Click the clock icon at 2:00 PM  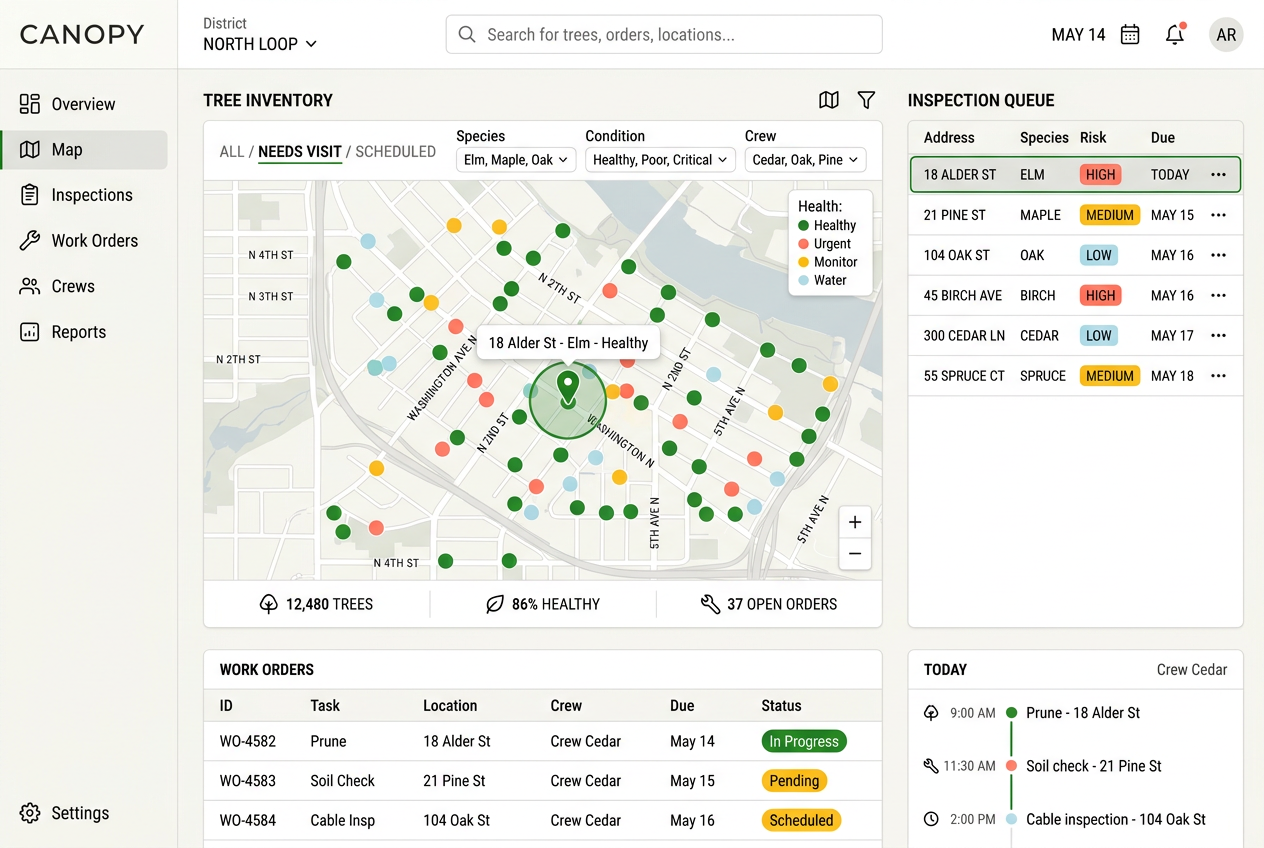click(931, 819)
